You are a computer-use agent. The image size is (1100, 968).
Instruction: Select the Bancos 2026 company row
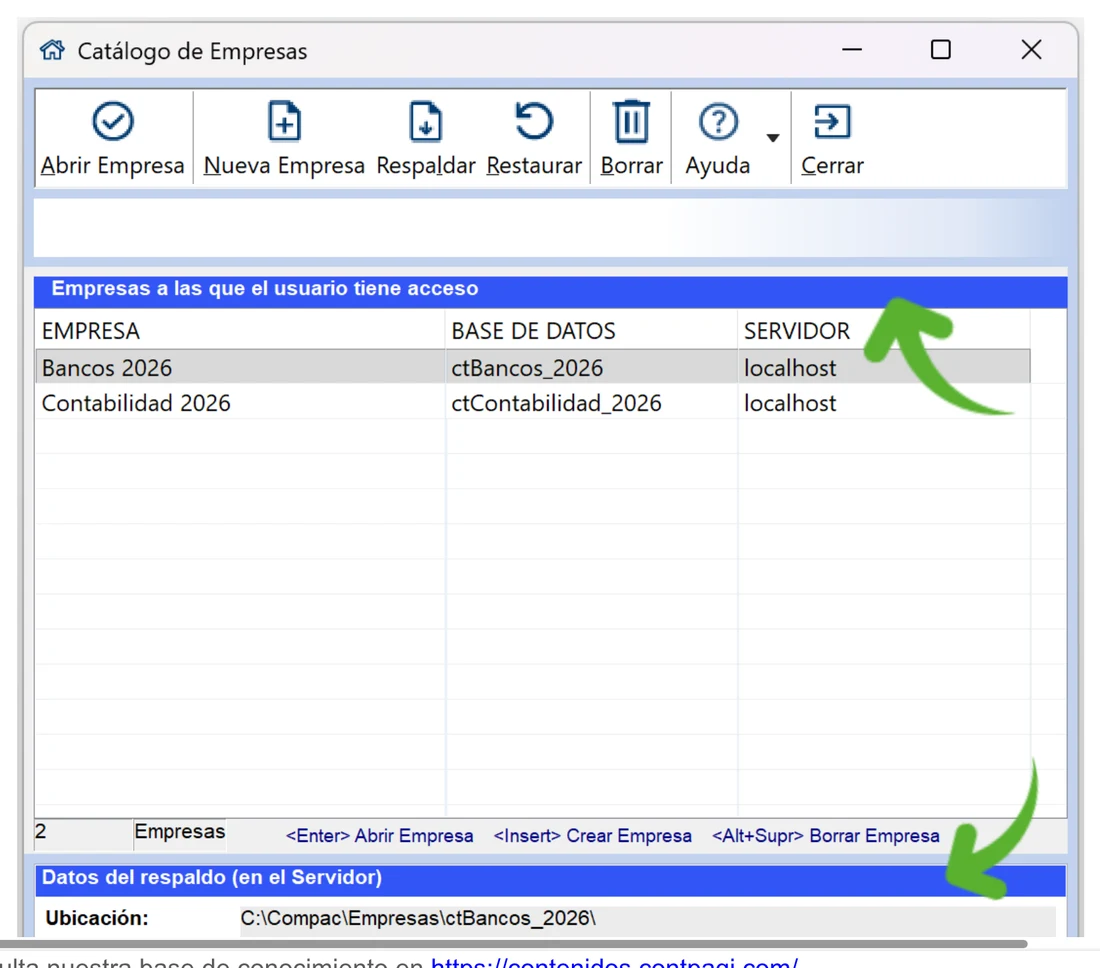click(532, 367)
